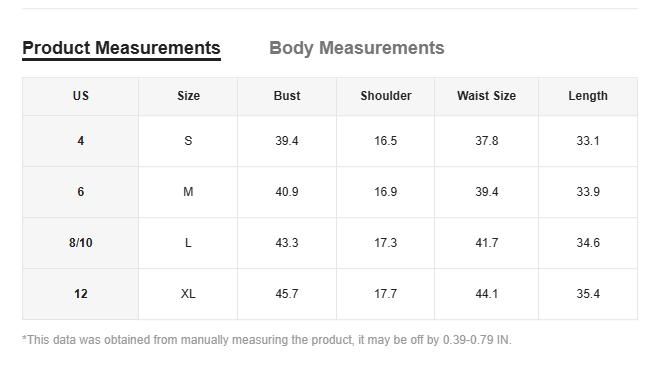Switch to the Body Measurements tab
Screen dimensions: 661x367
(357, 48)
